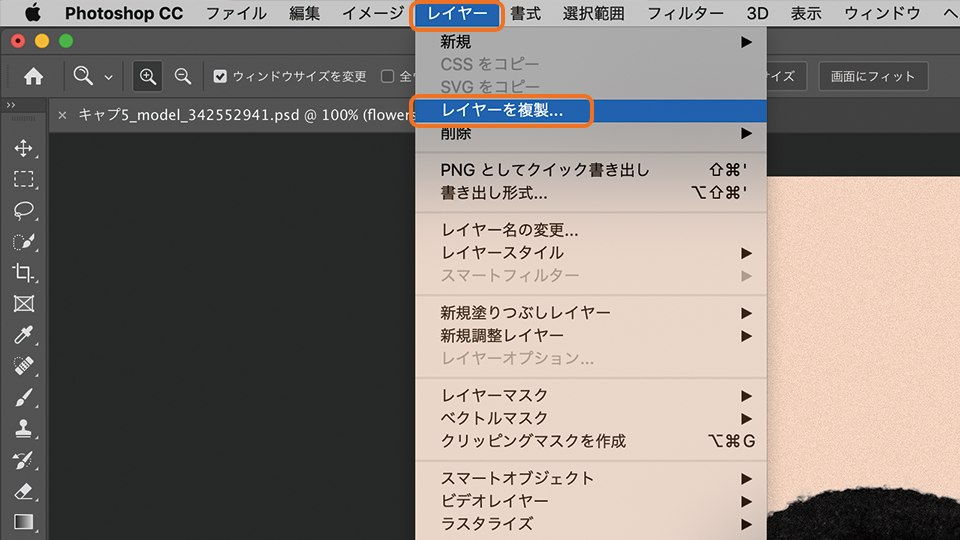Choose the Zoom Out magnifier button
This screenshot has width=960, height=540.
182,76
